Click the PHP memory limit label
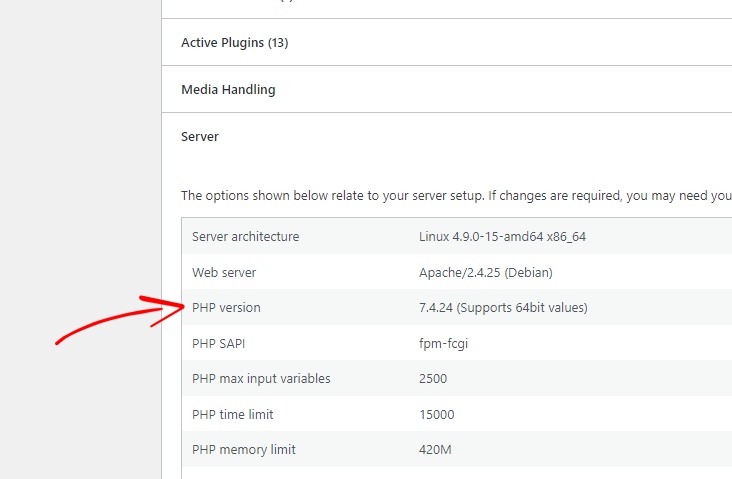The width and height of the screenshot is (732, 479). point(243,450)
